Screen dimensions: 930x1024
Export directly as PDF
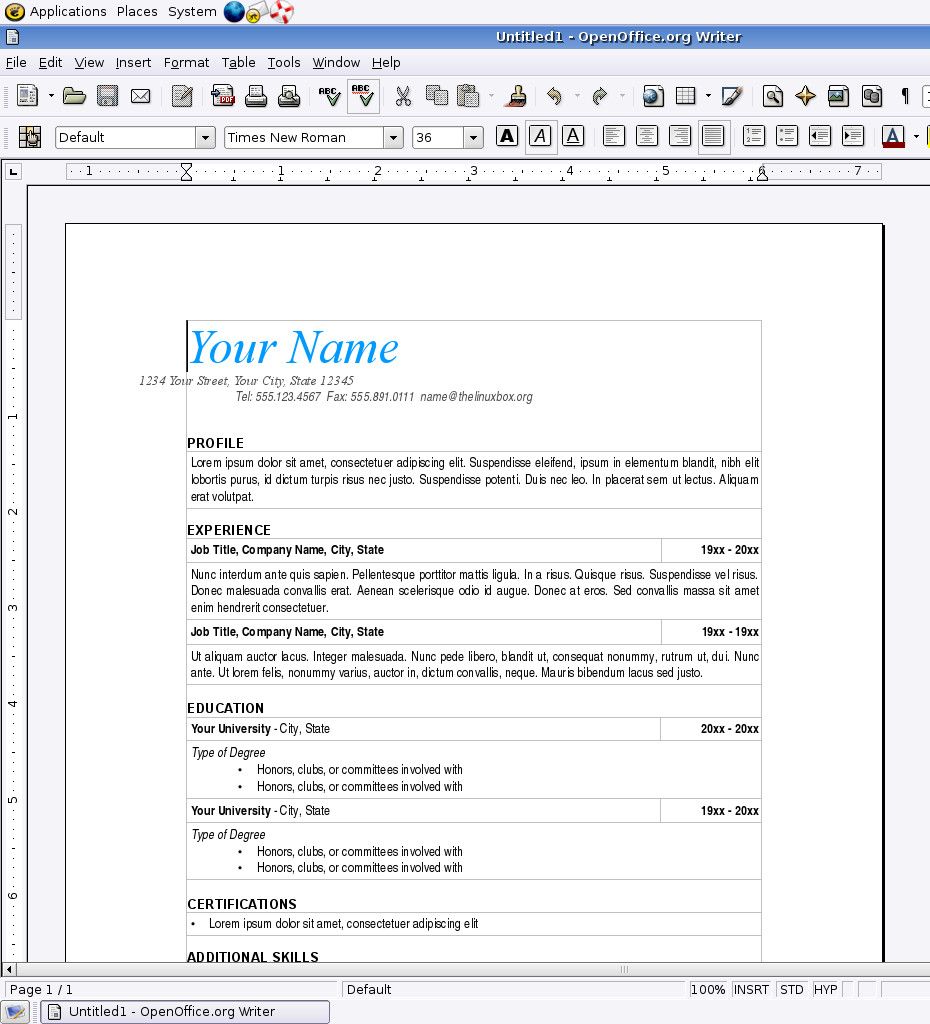click(223, 97)
